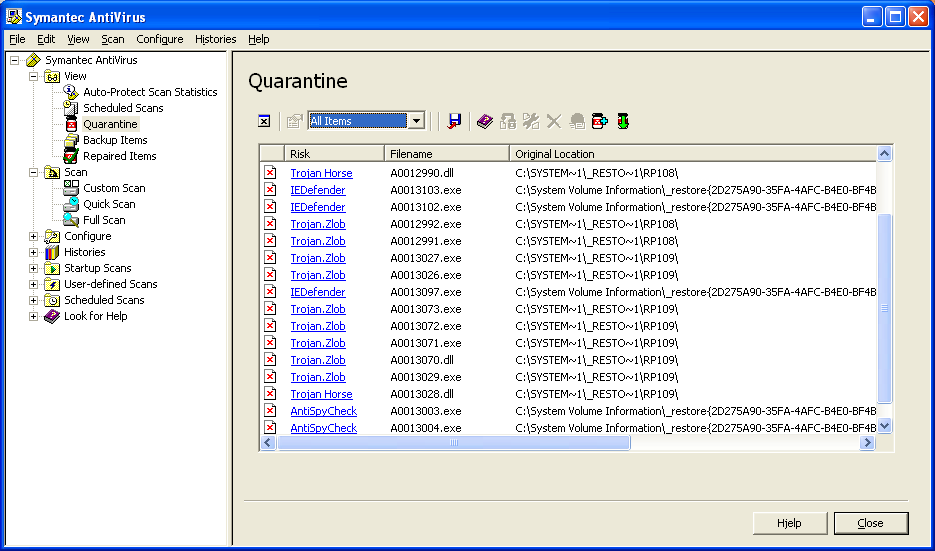Open the All Items filter dropdown
The height and width of the screenshot is (551, 935).
point(417,121)
